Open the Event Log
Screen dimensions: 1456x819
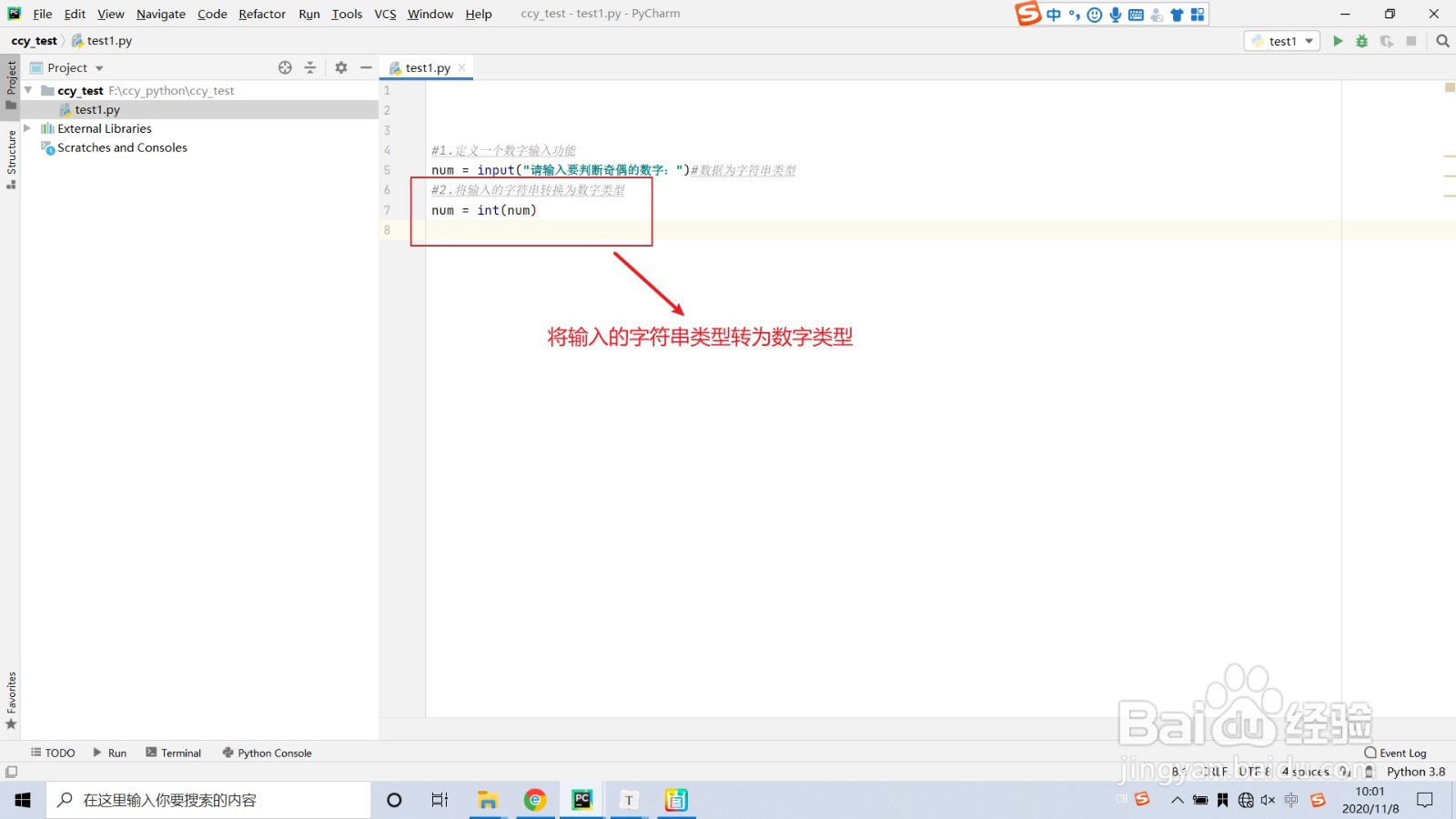coord(1395,753)
